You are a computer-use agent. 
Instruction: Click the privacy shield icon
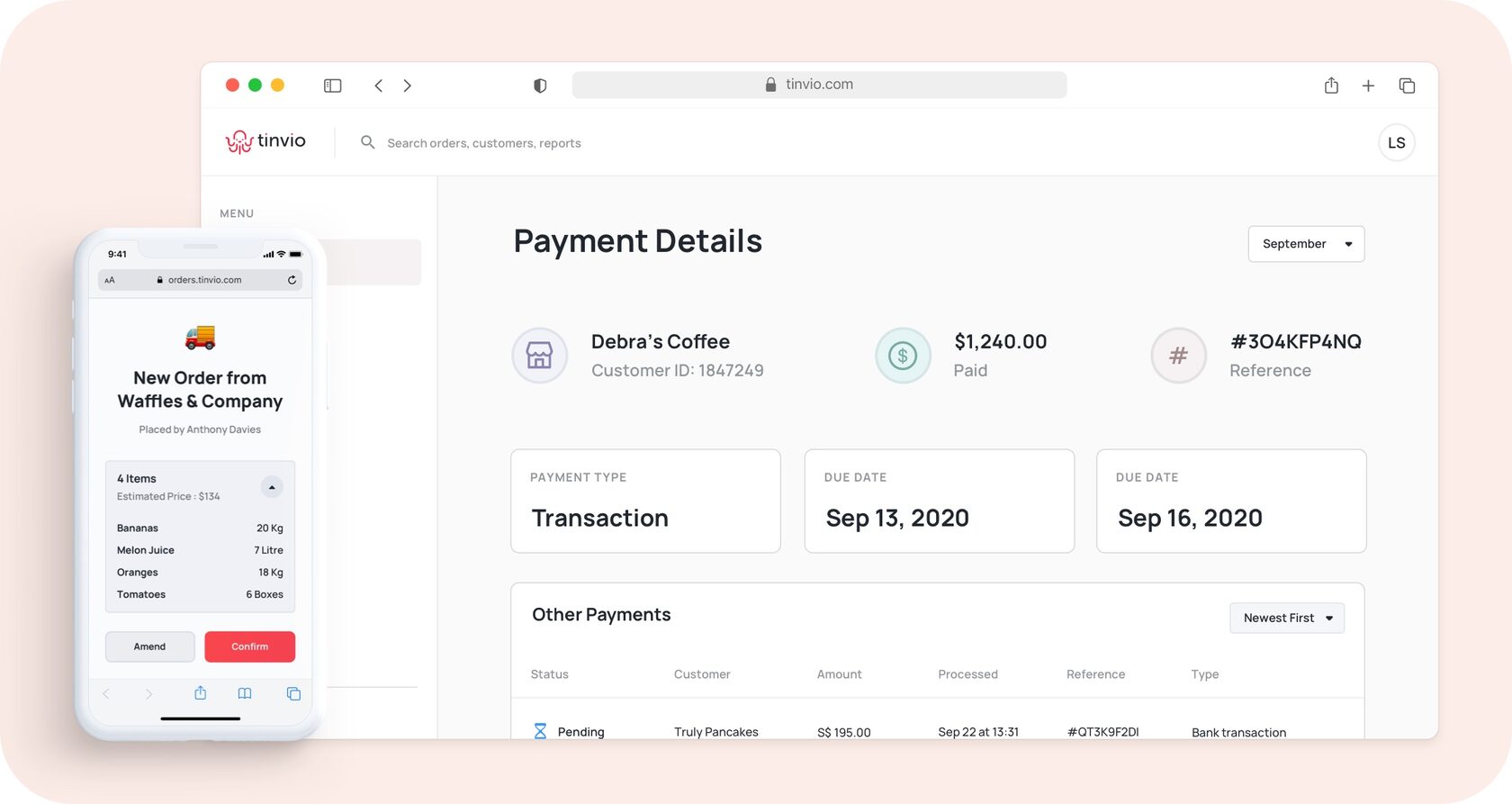[x=540, y=86]
